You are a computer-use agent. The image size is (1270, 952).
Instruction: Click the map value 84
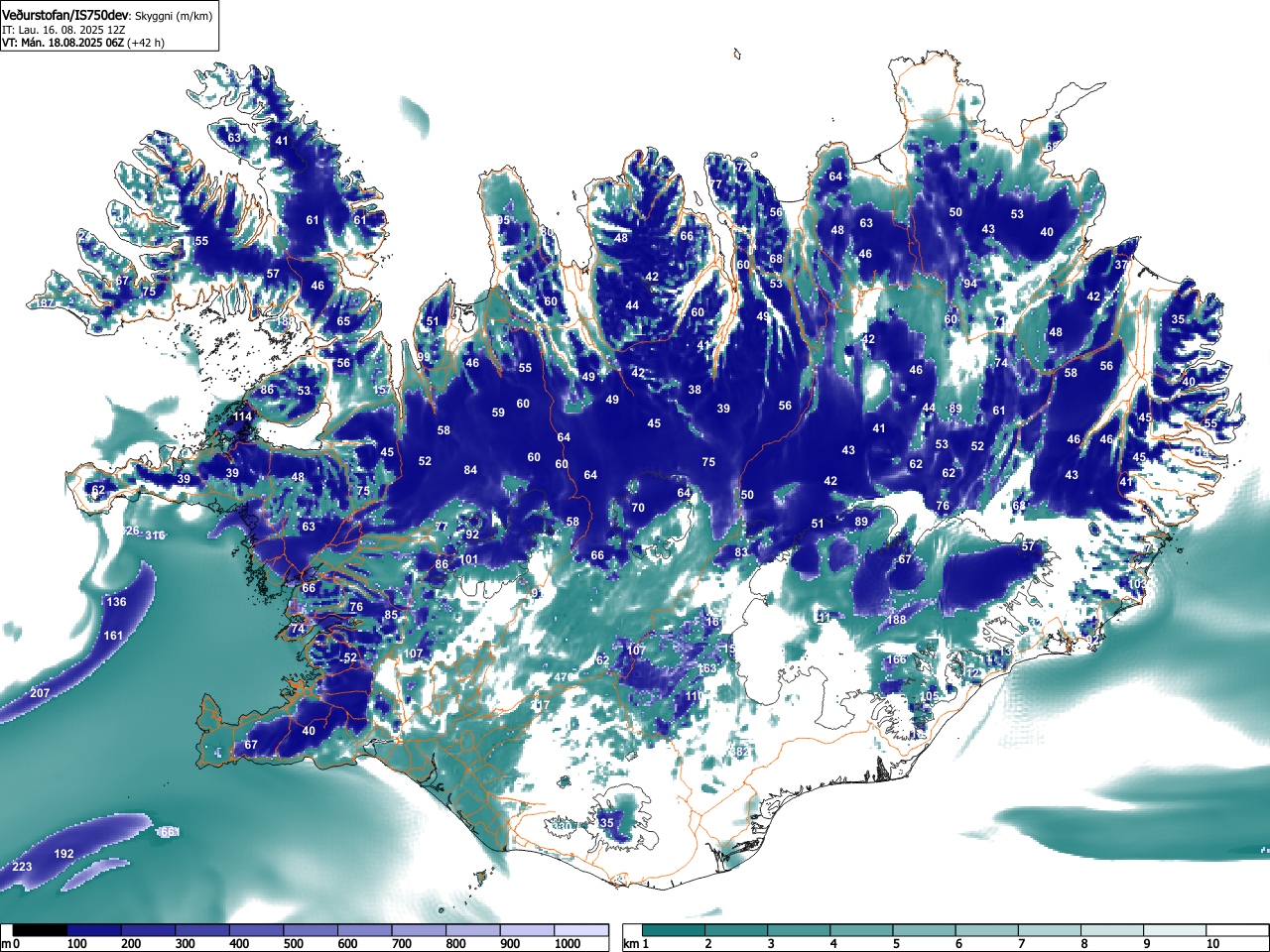[x=470, y=471]
